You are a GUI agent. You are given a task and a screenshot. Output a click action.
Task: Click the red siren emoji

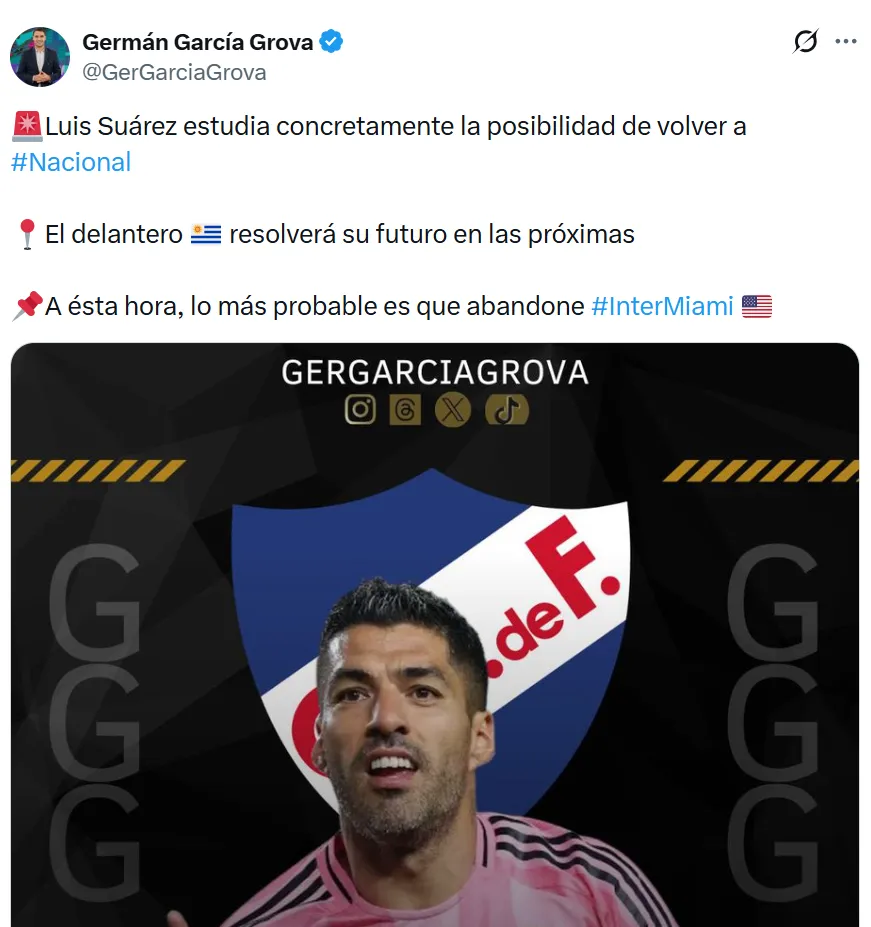[x=27, y=127]
